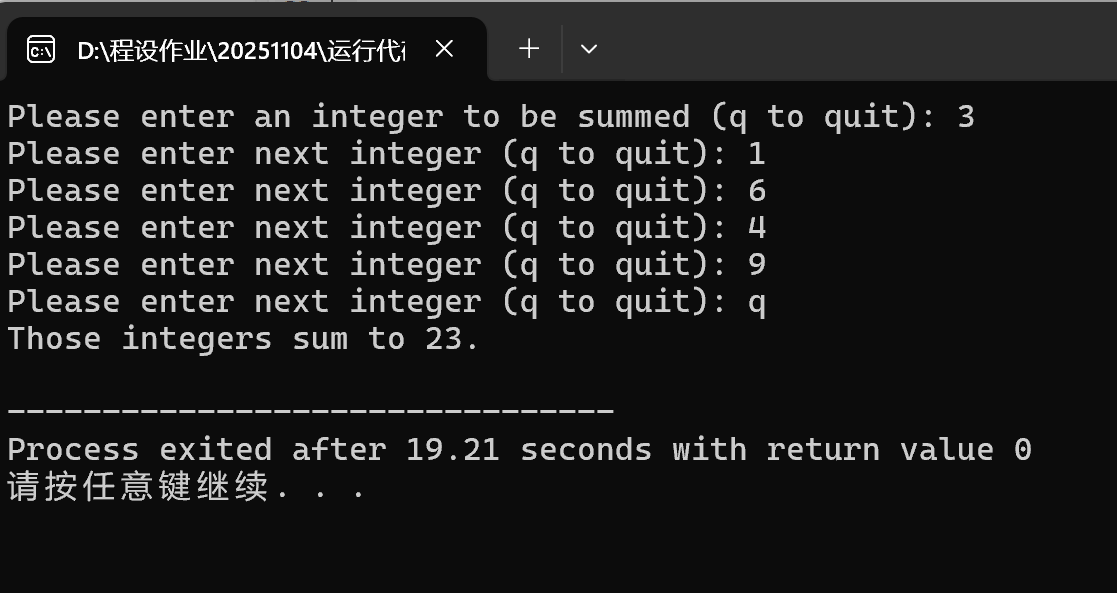Click the line where 1 was entered
The height and width of the screenshot is (593, 1117).
click(x=385, y=154)
